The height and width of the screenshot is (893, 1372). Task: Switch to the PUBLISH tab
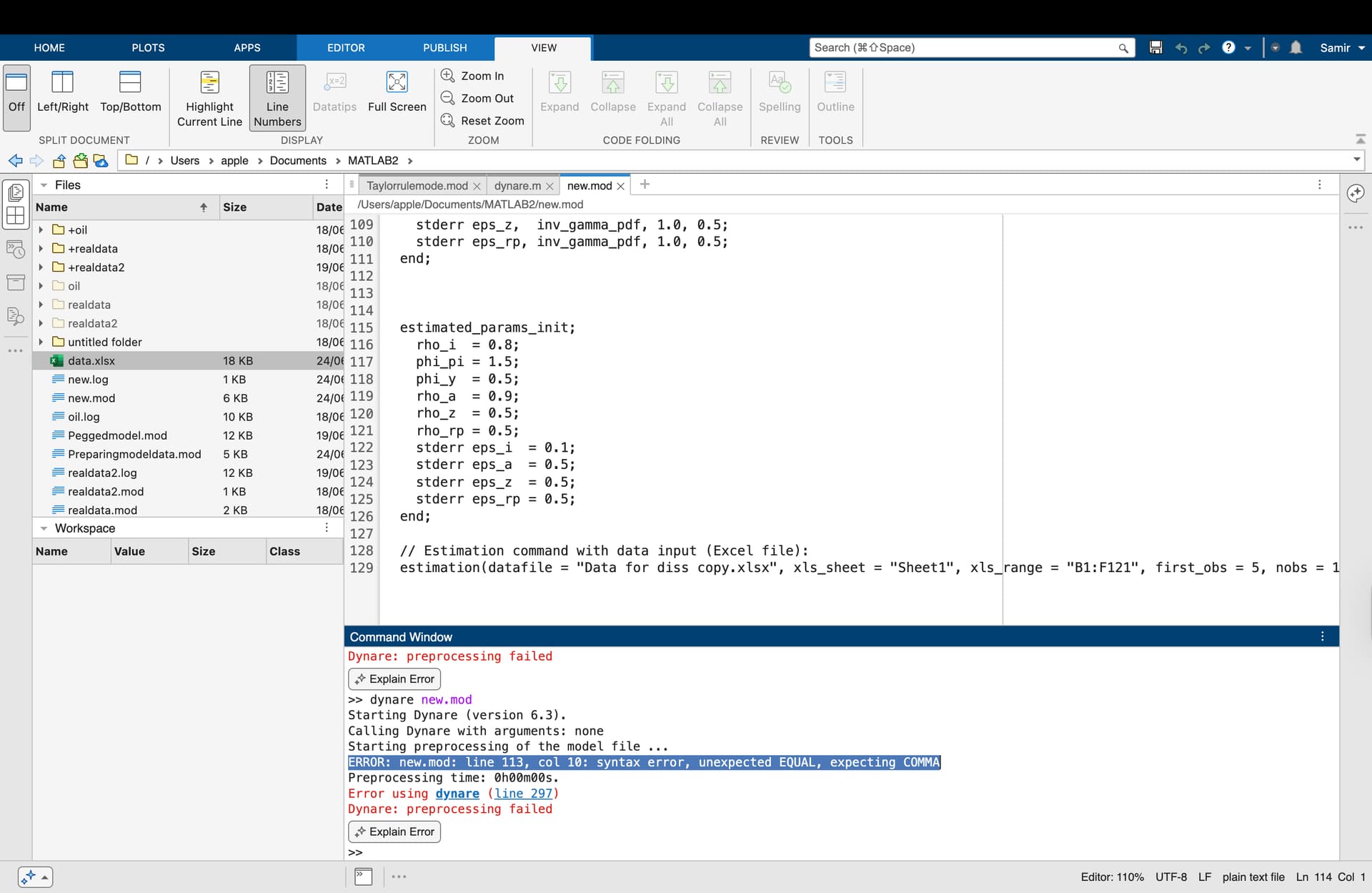pos(444,48)
